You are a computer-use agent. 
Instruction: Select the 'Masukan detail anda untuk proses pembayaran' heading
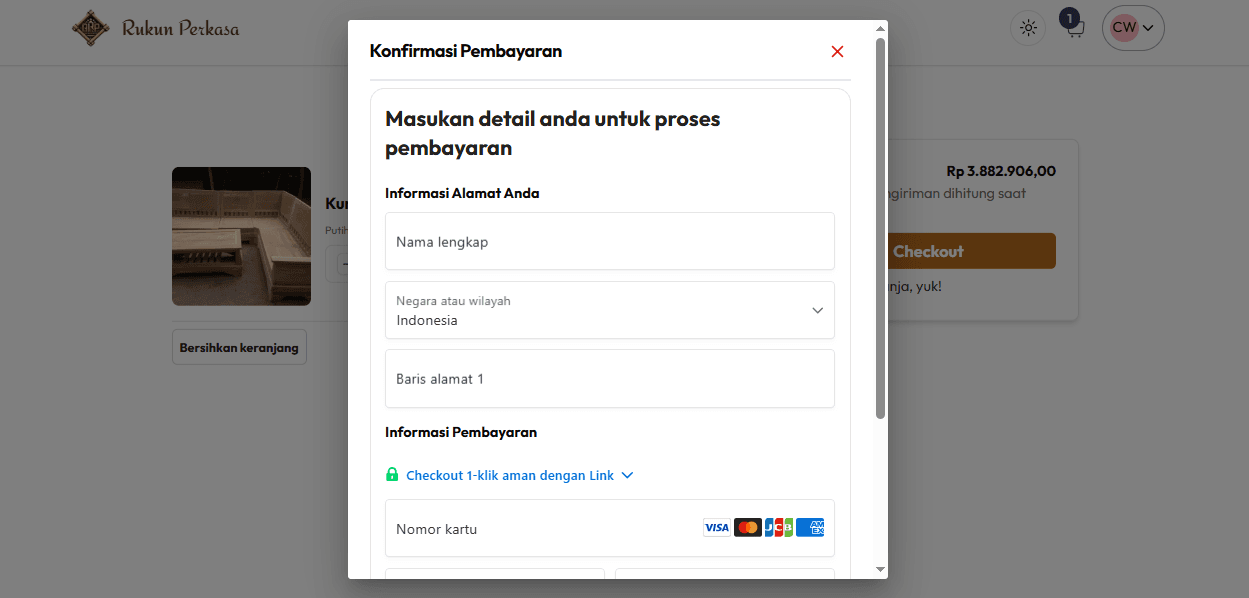(x=553, y=134)
